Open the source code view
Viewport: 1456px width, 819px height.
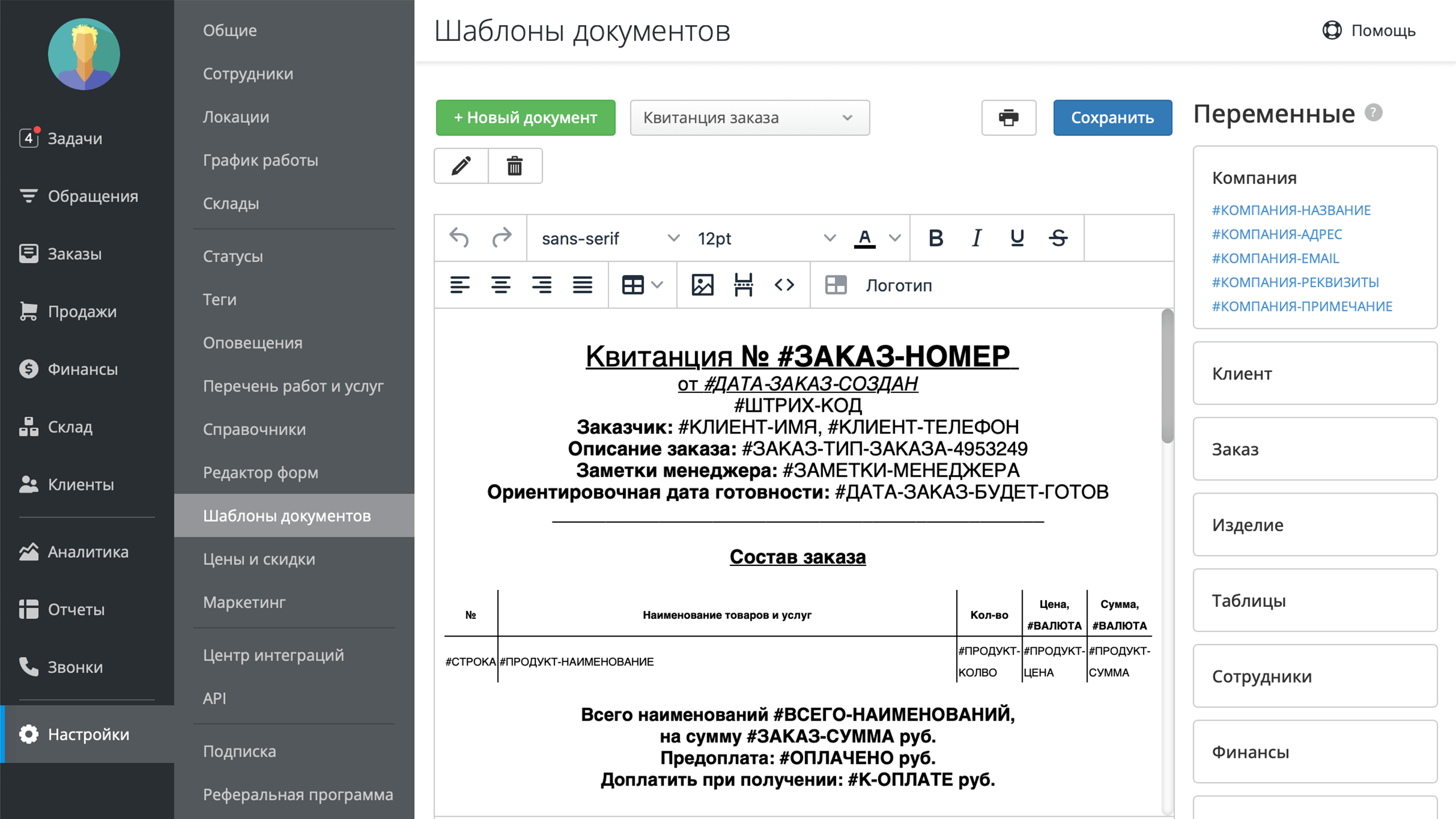pos(784,285)
